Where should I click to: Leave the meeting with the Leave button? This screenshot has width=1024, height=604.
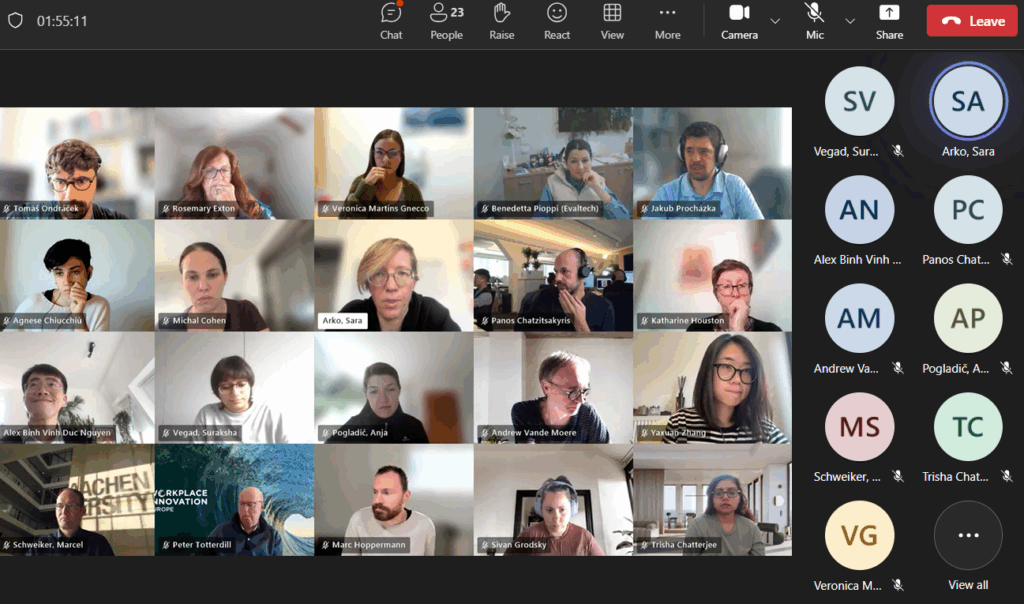tap(971, 21)
